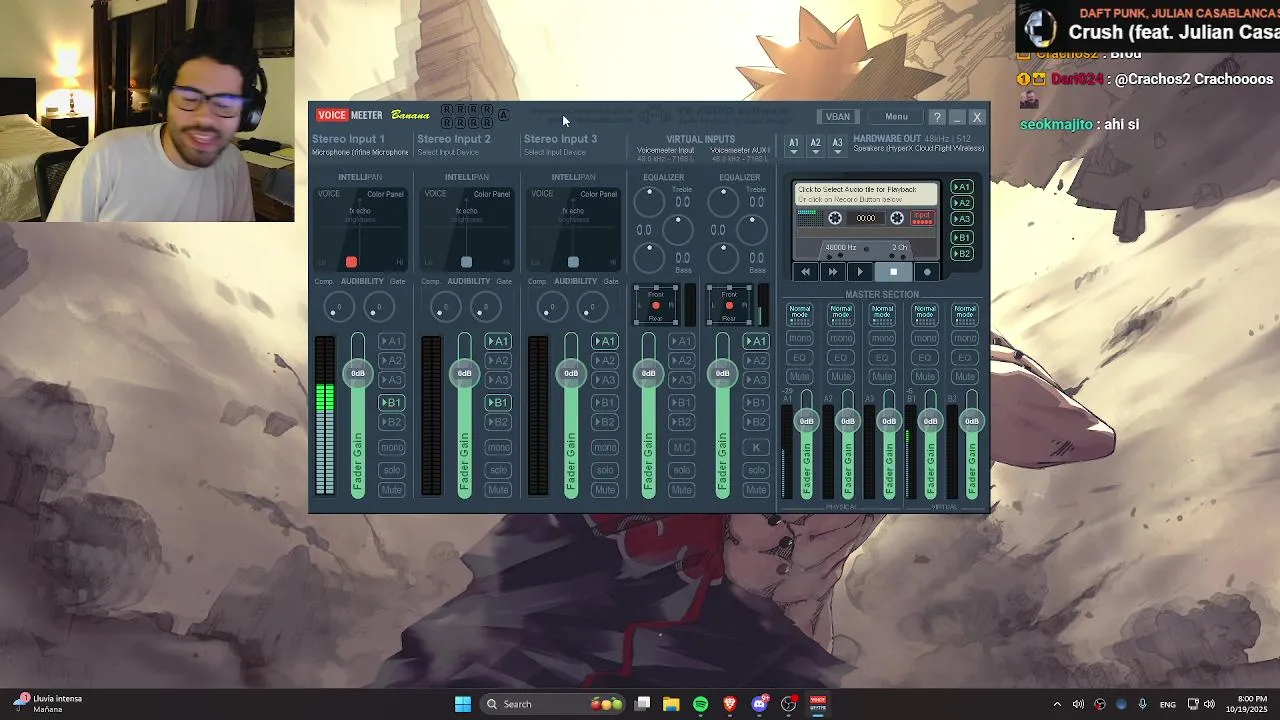The height and width of the screenshot is (720, 1280).
Task: Open the Voicemeeter Menu
Action: click(x=896, y=117)
